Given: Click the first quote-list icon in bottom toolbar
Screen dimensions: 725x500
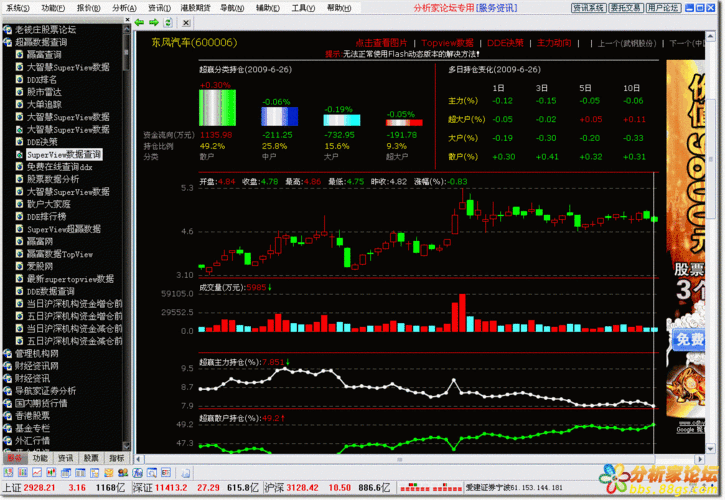Looking at the screenshot, I should 8,473.
